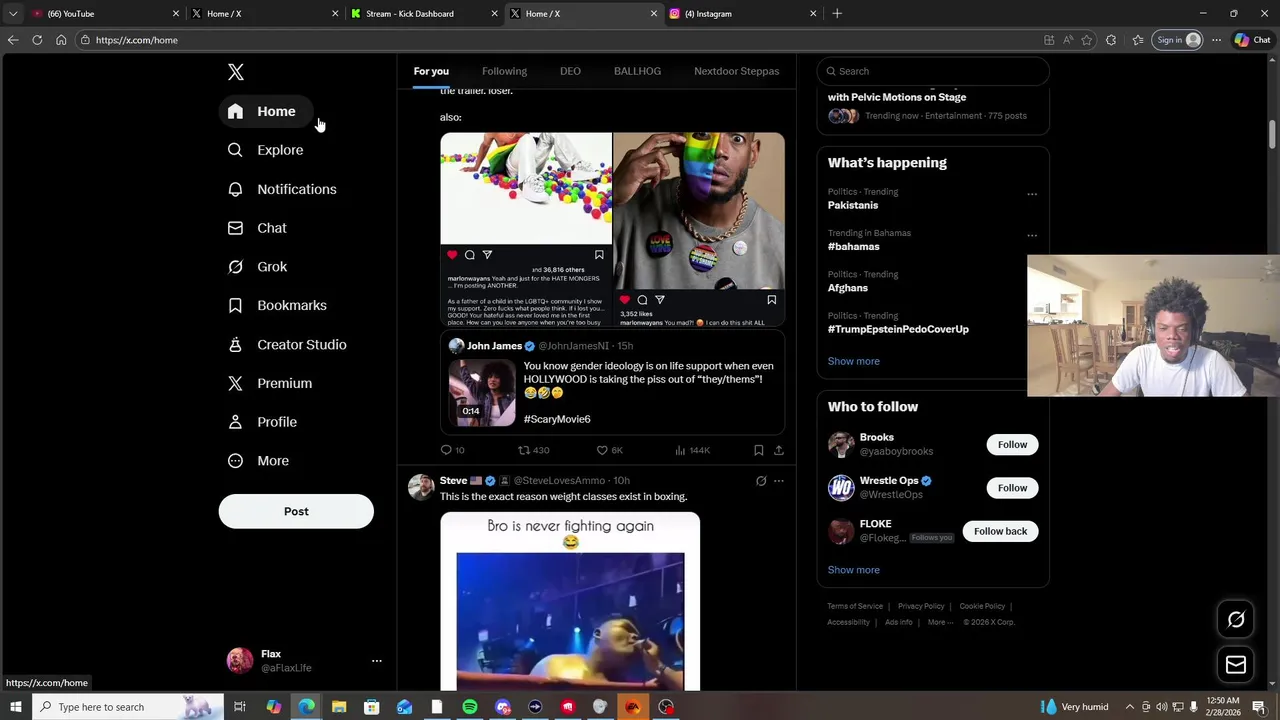Open Grok from the sidebar
The height and width of the screenshot is (720, 1280).
[257, 267]
